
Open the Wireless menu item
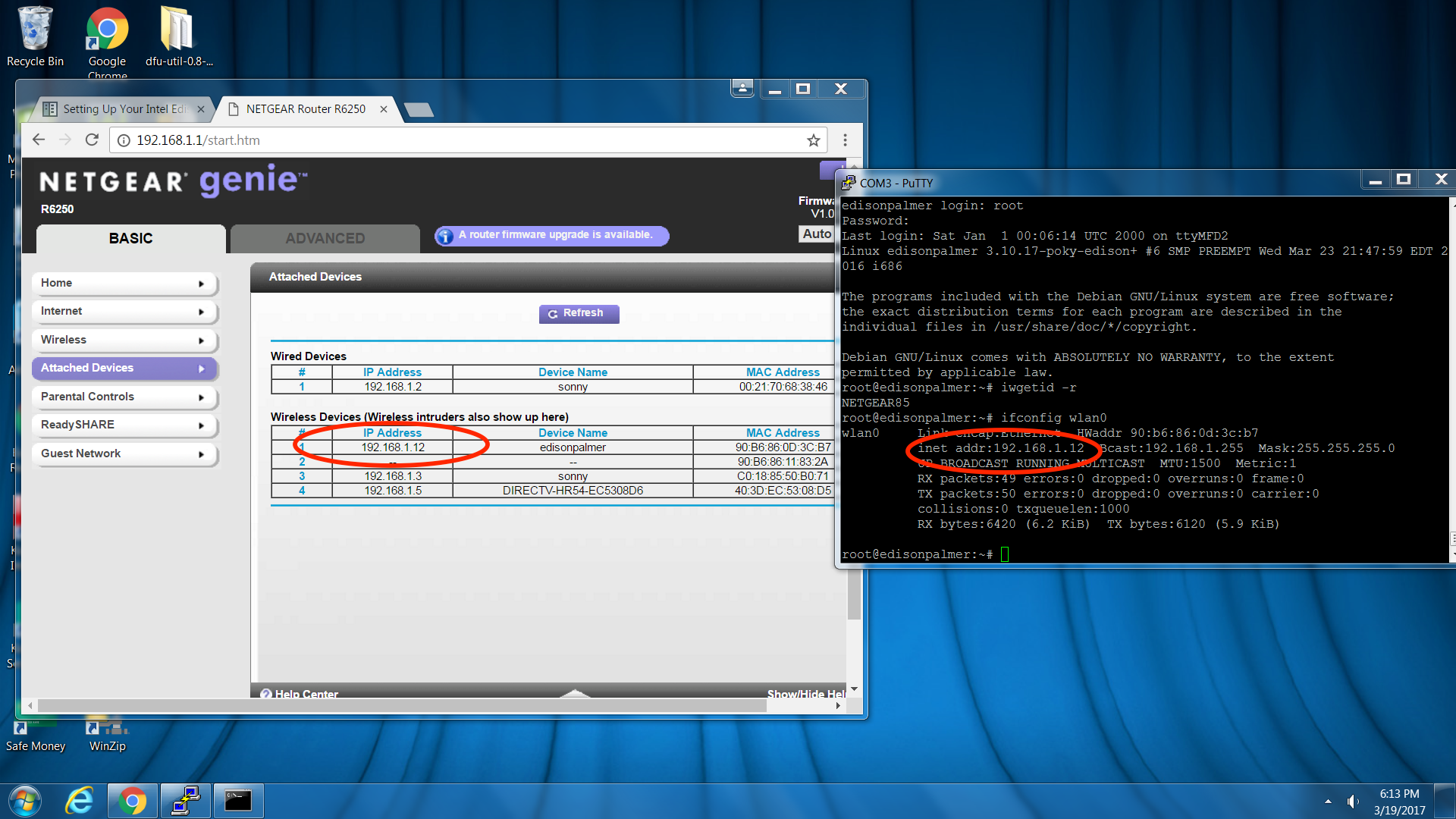tap(124, 340)
